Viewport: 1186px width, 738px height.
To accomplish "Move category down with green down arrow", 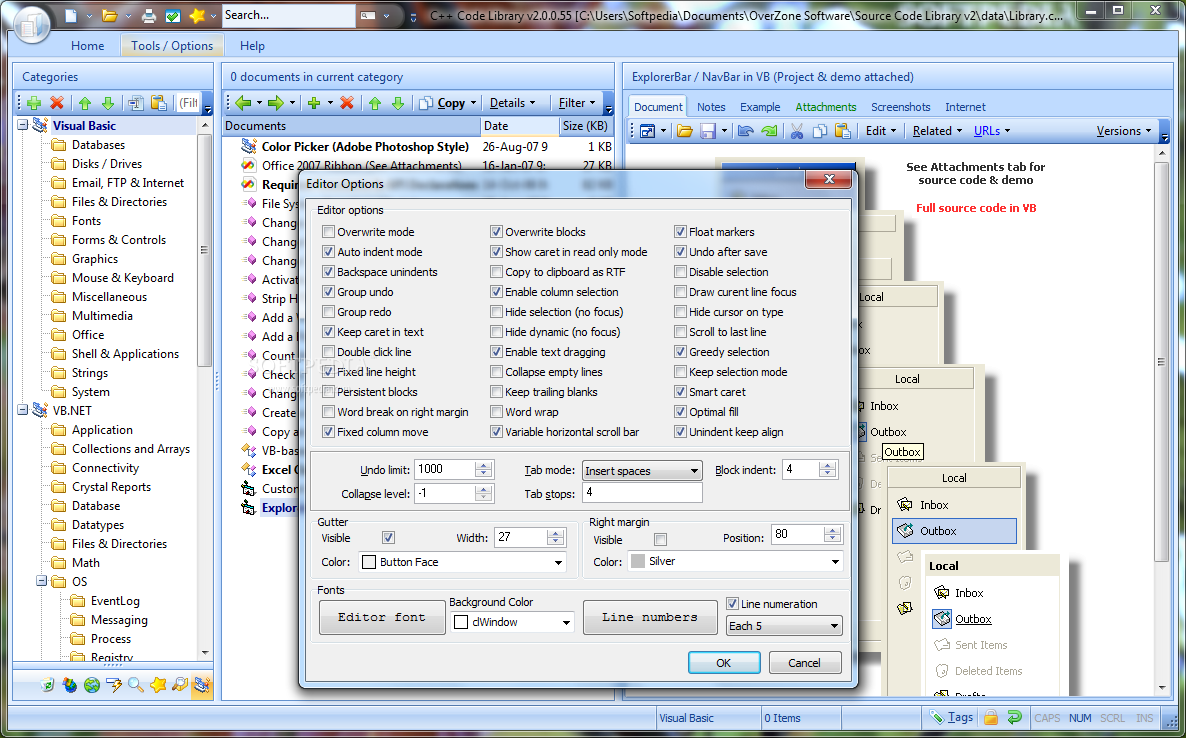I will [x=107, y=103].
